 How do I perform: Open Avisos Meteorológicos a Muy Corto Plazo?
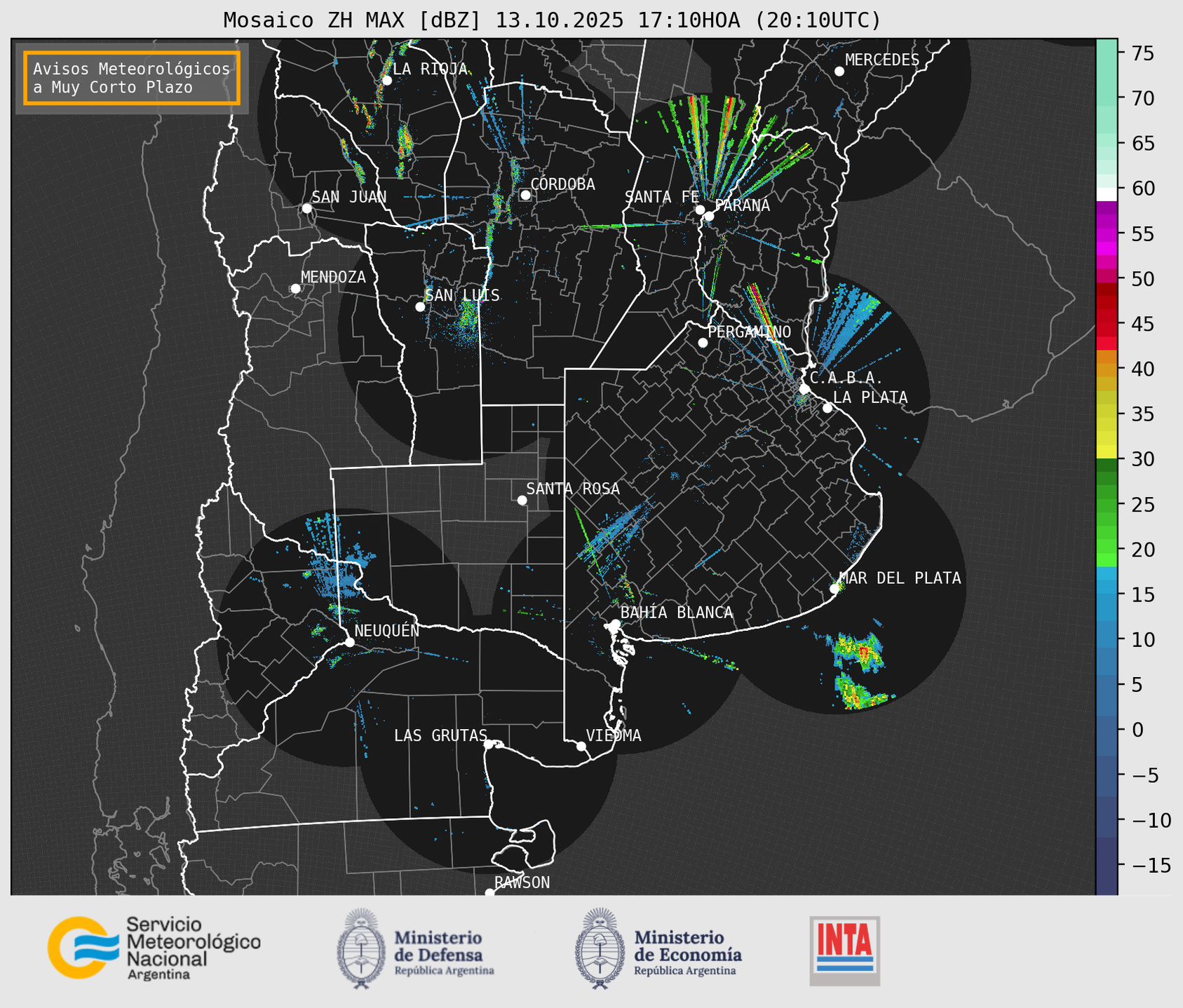click(132, 78)
